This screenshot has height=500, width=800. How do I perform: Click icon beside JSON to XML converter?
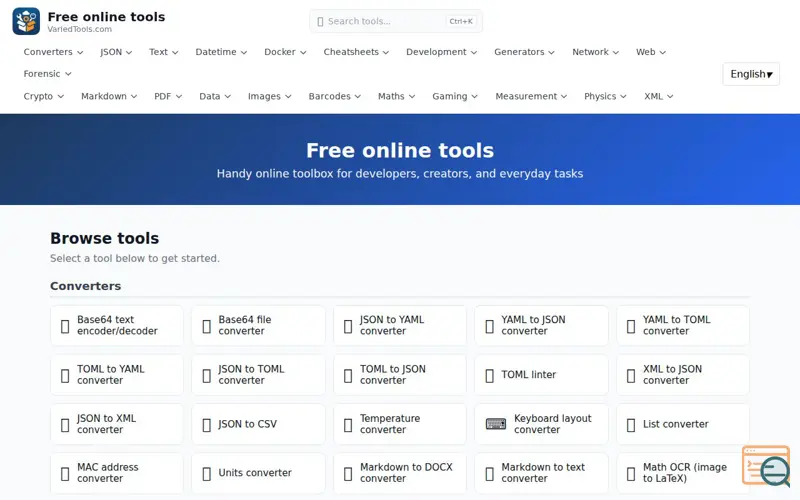tap(65, 424)
